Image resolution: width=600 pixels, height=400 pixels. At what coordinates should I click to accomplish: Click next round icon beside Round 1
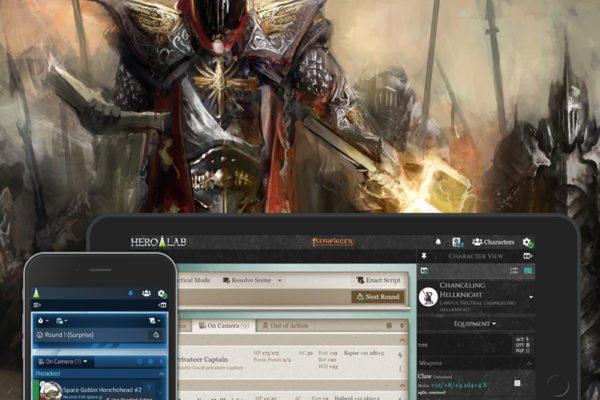pyautogui.click(x=156, y=335)
